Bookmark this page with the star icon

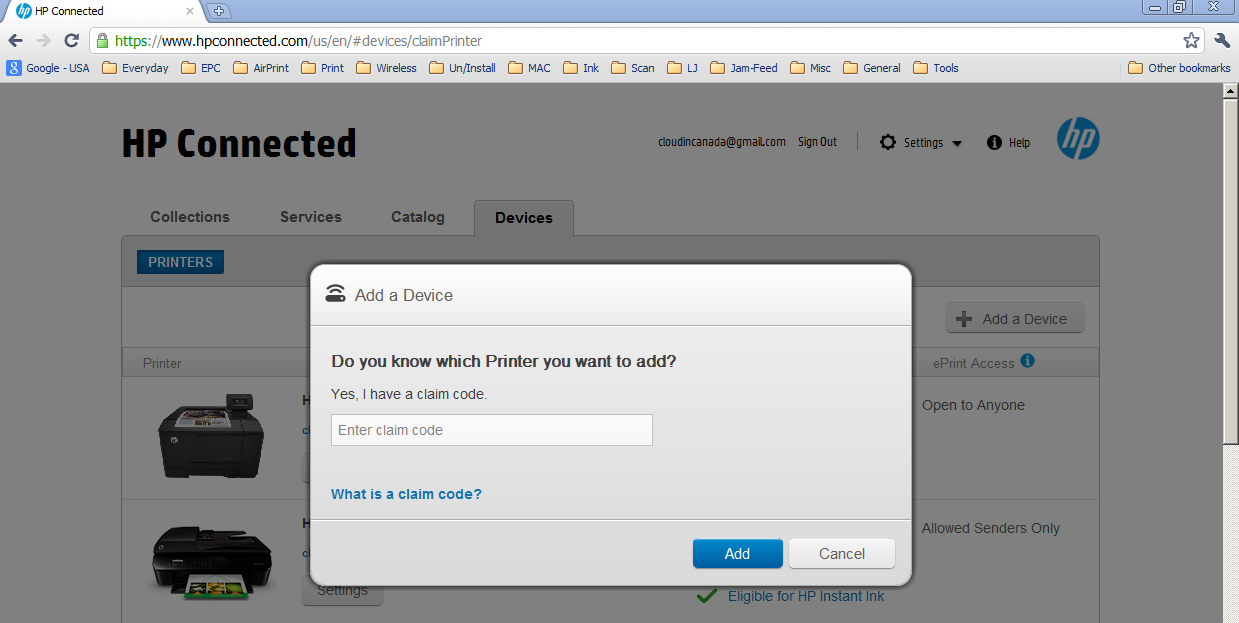pyautogui.click(x=1191, y=41)
